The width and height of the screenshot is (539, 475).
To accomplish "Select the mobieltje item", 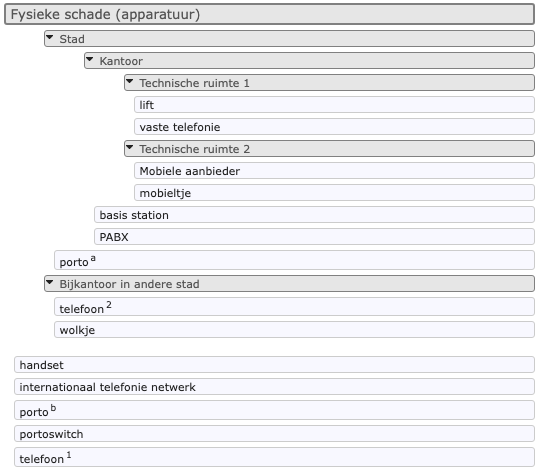I will pyautogui.click(x=334, y=192).
